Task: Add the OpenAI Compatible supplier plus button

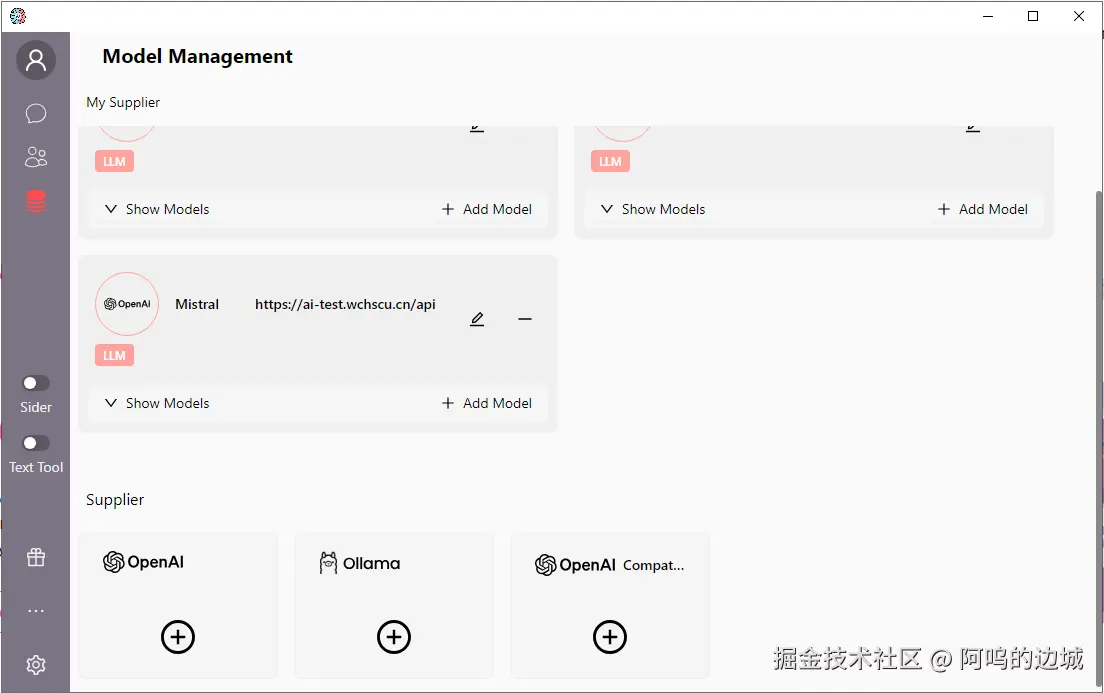Action: (610, 637)
